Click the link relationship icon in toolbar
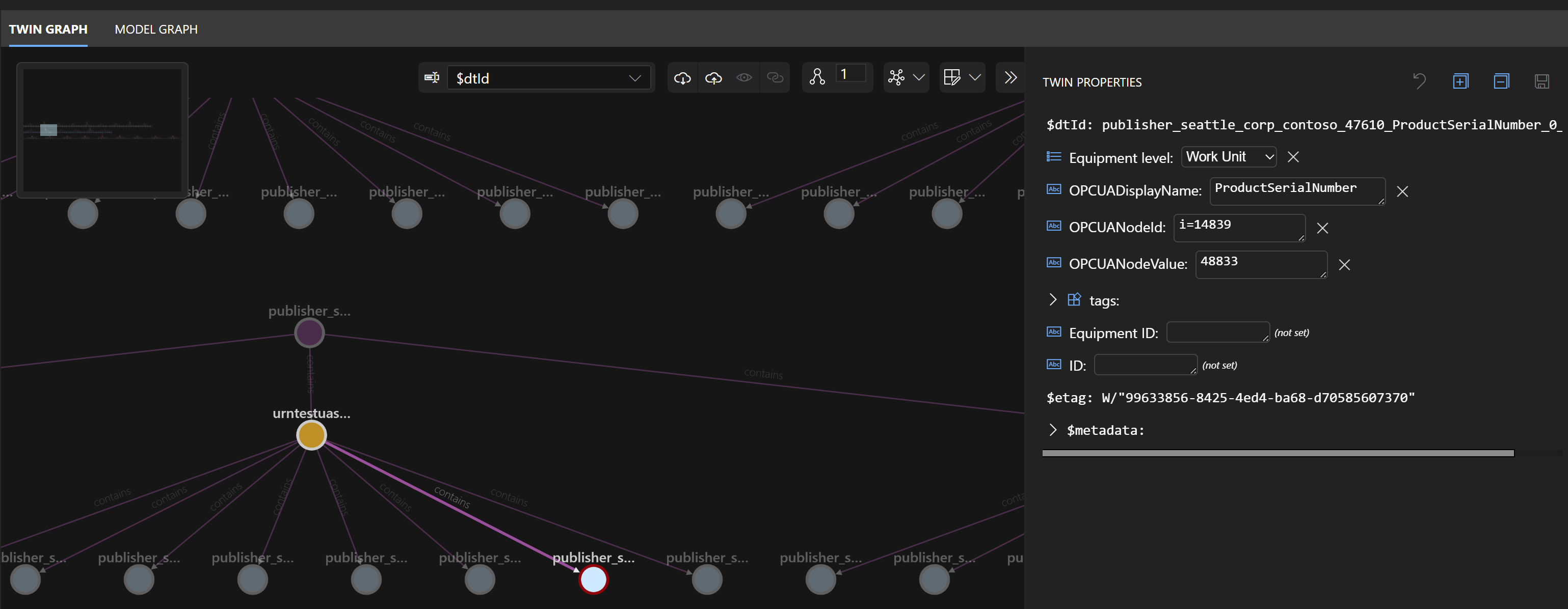Viewport: 1568px width, 609px height. click(x=775, y=78)
